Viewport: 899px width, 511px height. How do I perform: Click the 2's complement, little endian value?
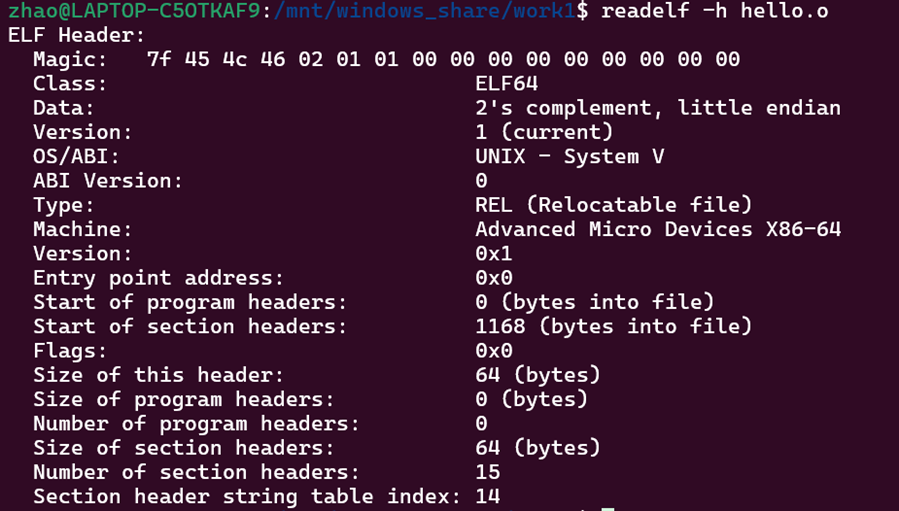pyautogui.click(x=658, y=108)
